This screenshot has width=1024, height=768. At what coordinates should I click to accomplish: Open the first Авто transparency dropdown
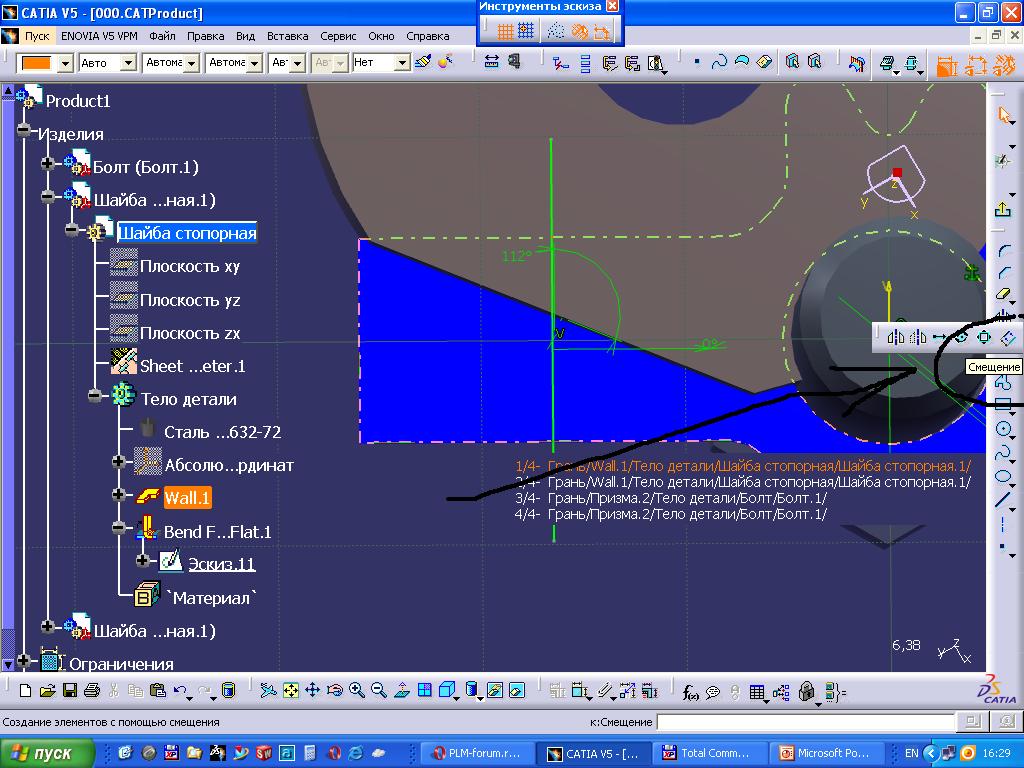click(129, 63)
